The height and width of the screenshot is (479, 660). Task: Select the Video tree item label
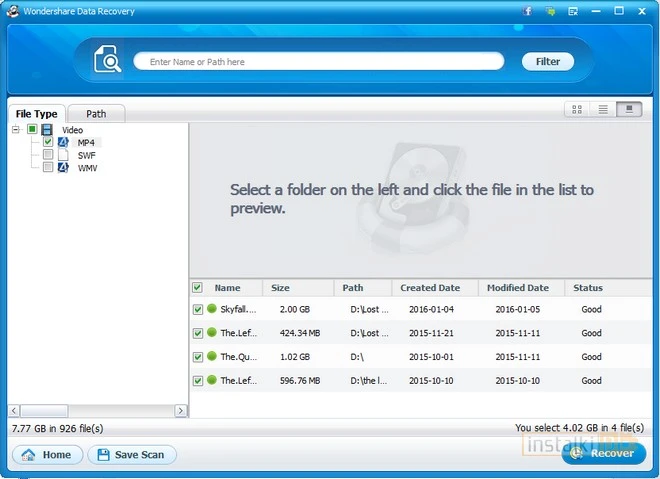coord(72,130)
